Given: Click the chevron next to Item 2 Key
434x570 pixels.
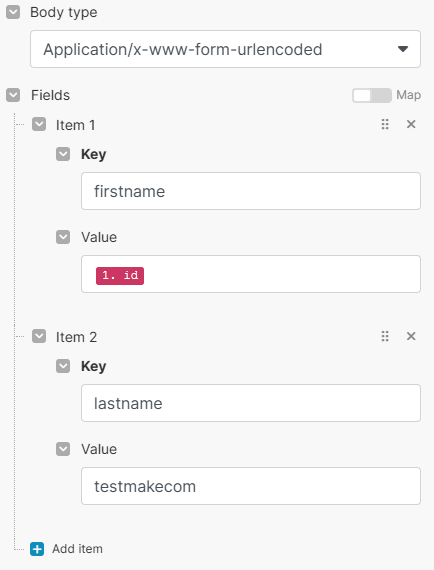Looking at the screenshot, I should (x=63, y=366).
